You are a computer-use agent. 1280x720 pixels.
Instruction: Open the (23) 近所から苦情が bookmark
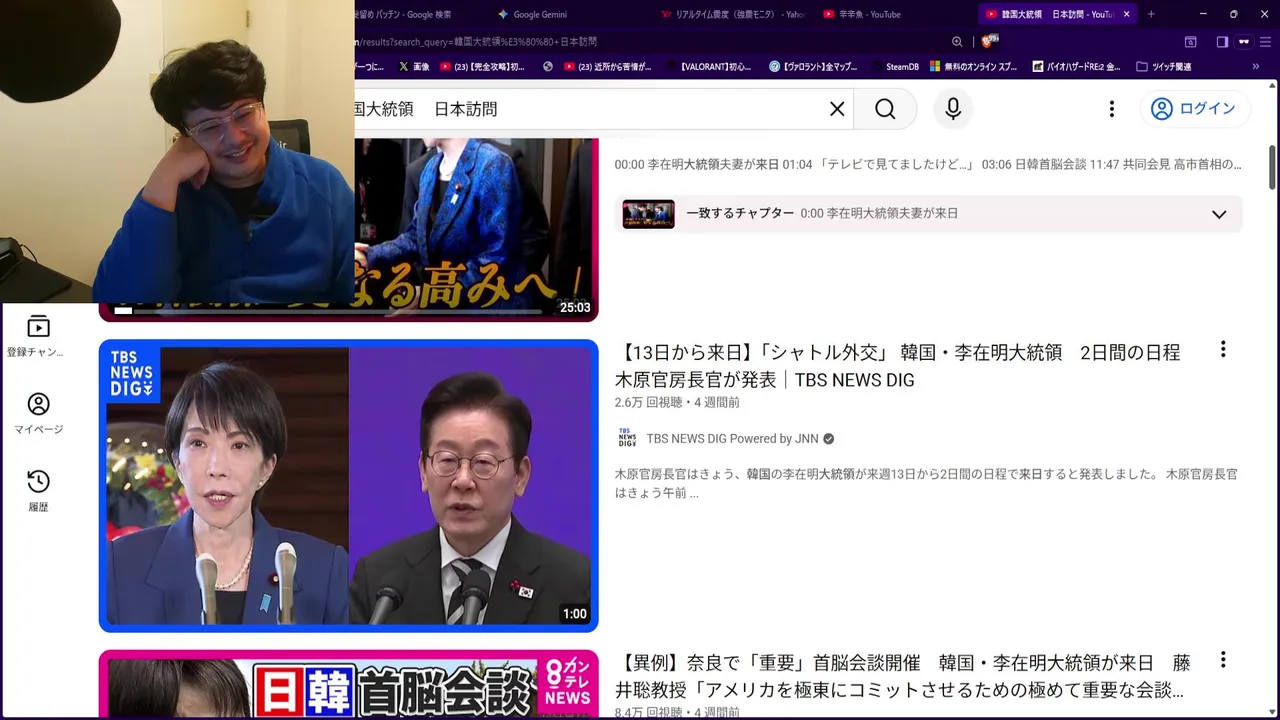[x=608, y=67]
